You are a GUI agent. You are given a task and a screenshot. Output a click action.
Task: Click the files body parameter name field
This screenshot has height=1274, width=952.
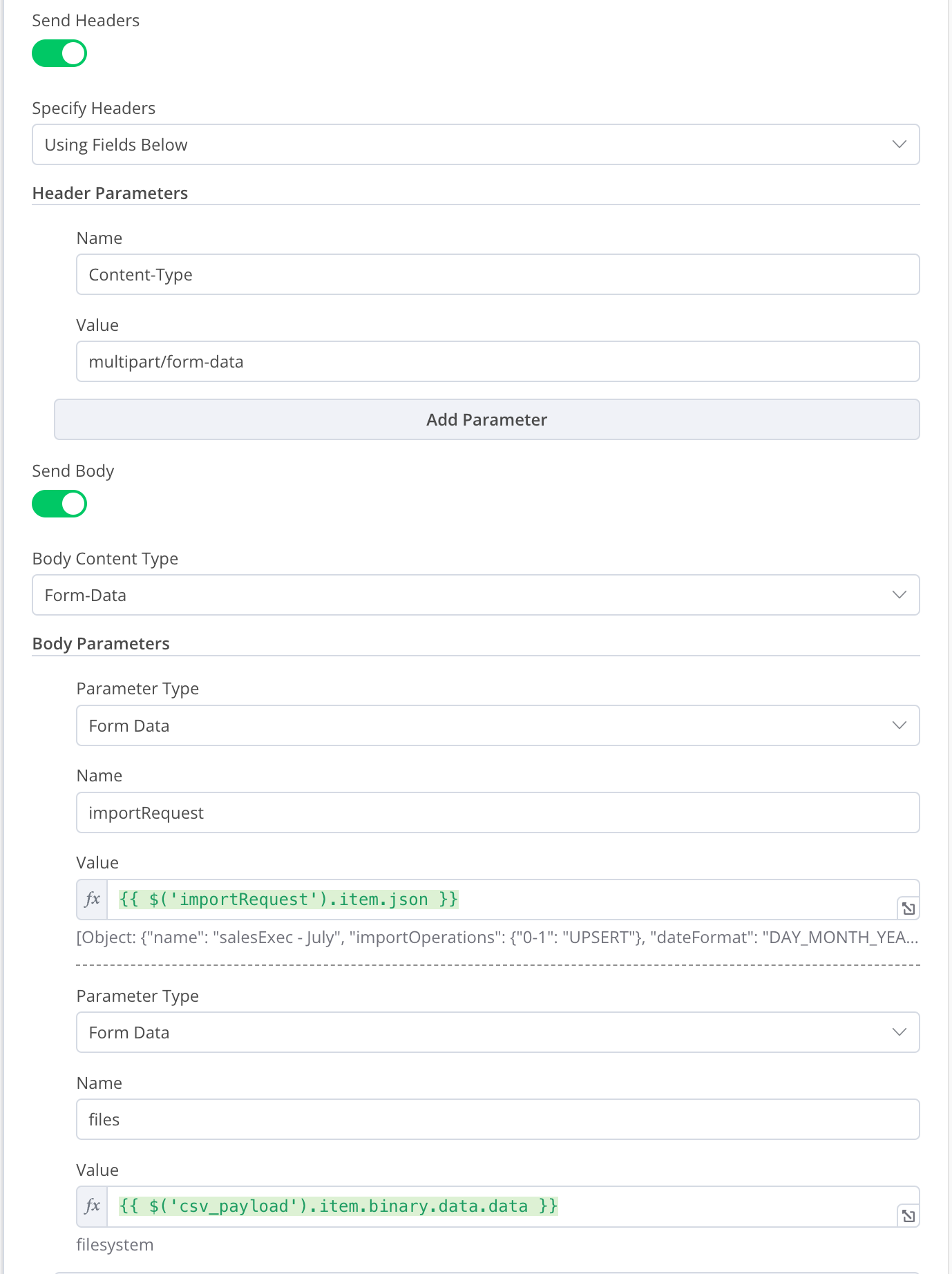click(497, 1119)
